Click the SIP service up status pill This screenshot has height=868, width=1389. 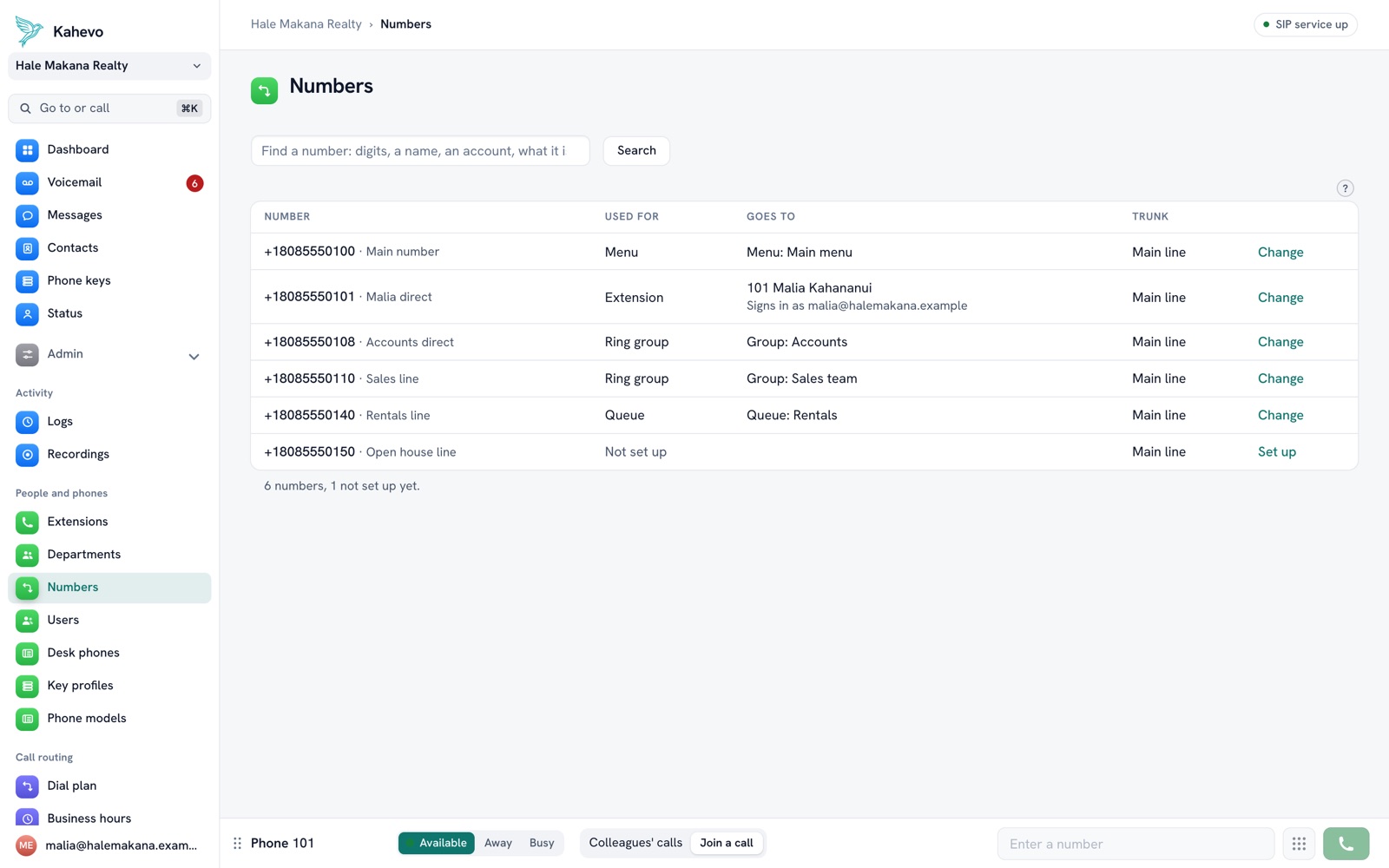coord(1306,24)
